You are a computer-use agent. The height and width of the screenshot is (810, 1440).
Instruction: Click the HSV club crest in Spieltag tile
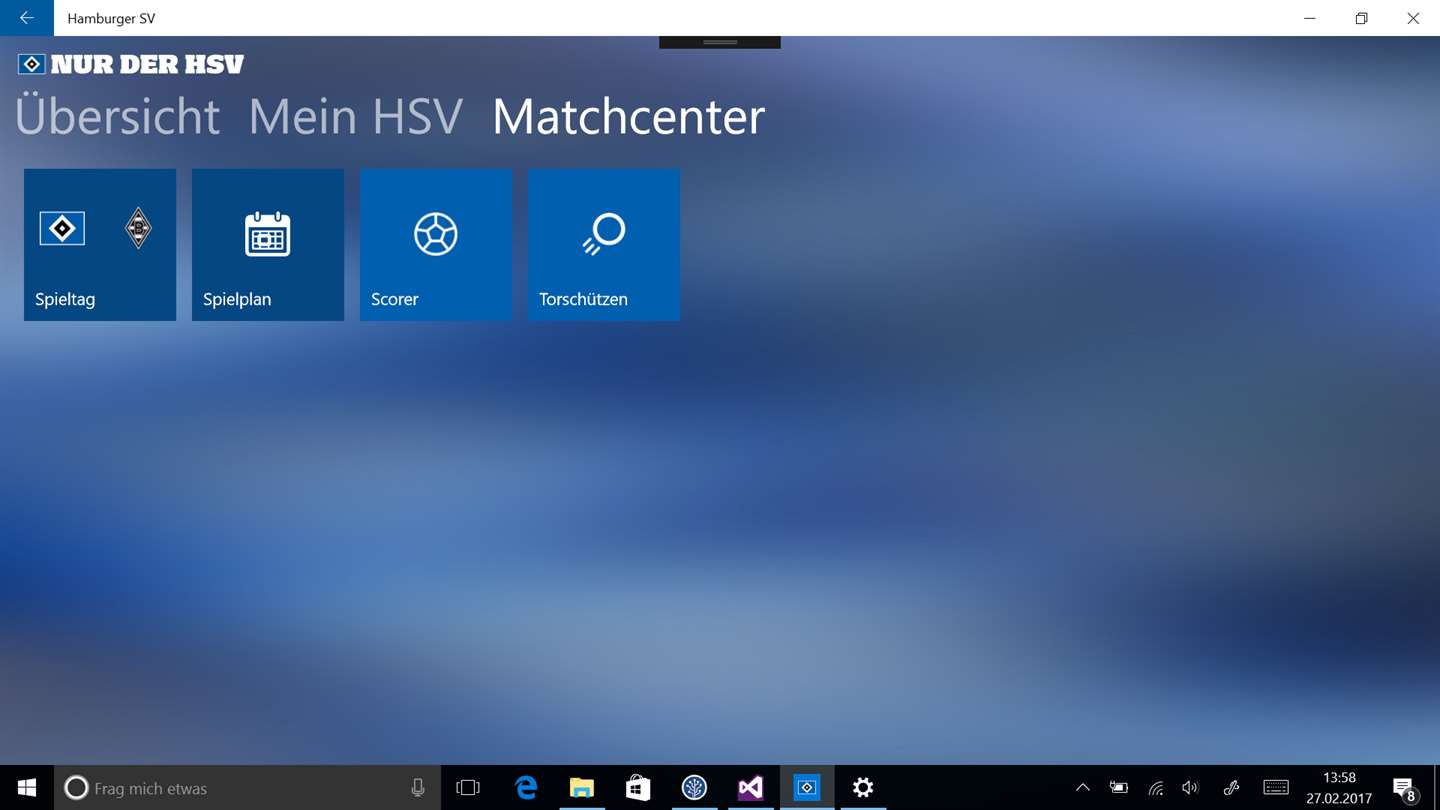62,229
